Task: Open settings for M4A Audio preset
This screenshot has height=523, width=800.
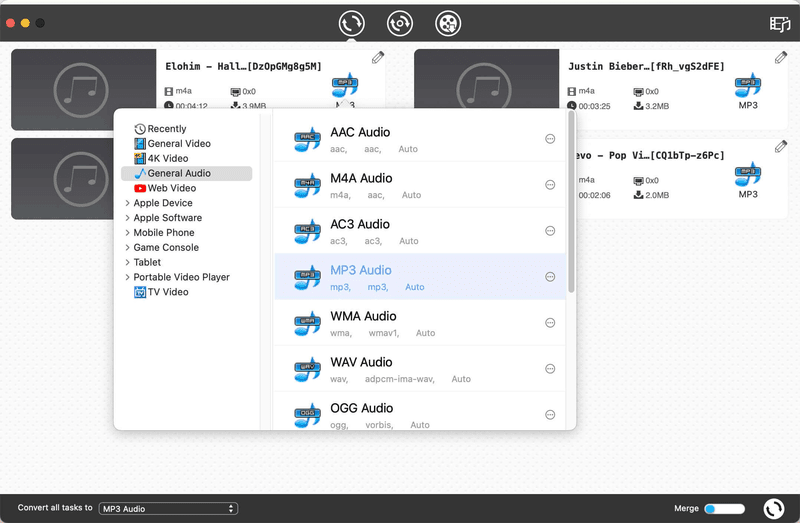Action: (x=550, y=185)
